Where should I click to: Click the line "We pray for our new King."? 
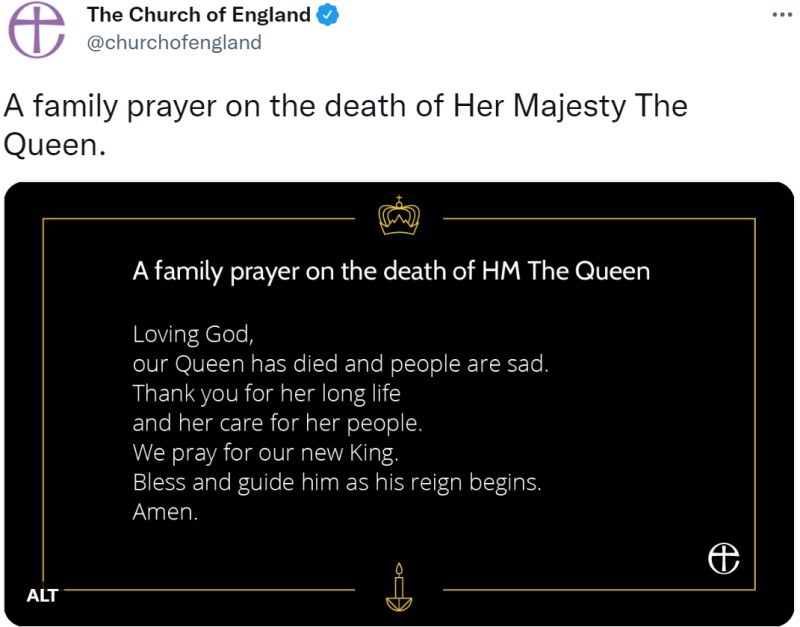pos(265,453)
